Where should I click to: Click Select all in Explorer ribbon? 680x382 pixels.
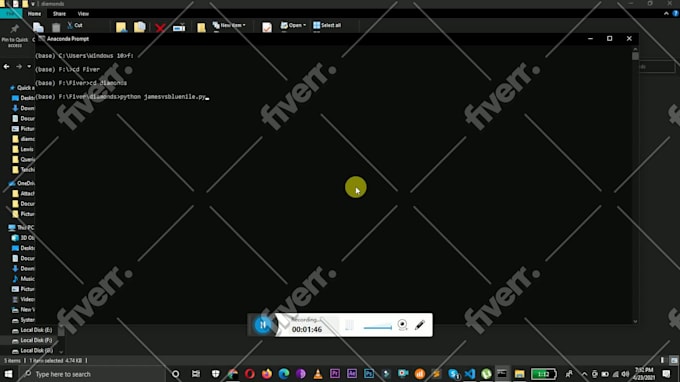[x=327, y=25]
